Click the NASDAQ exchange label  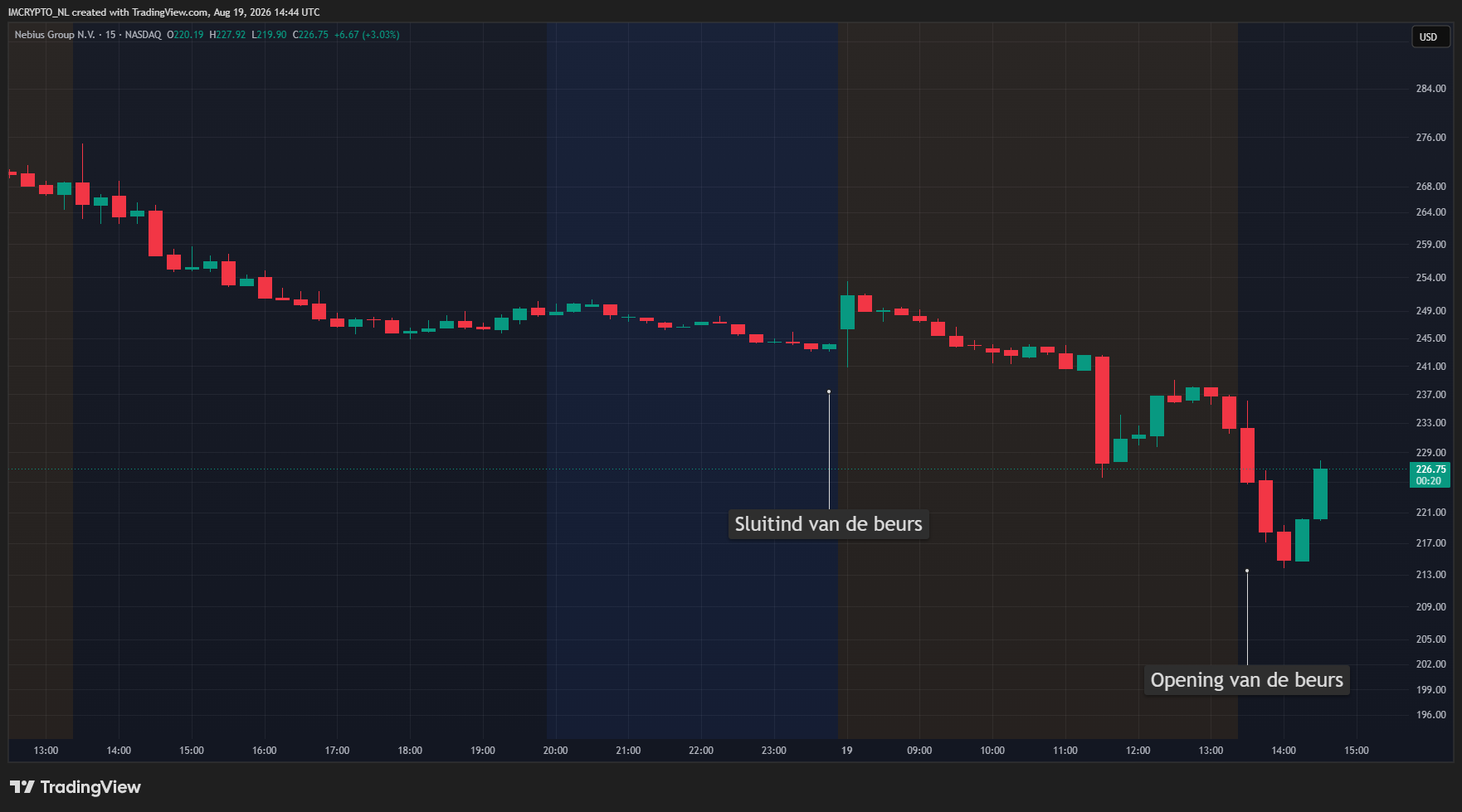pyautogui.click(x=143, y=35)
